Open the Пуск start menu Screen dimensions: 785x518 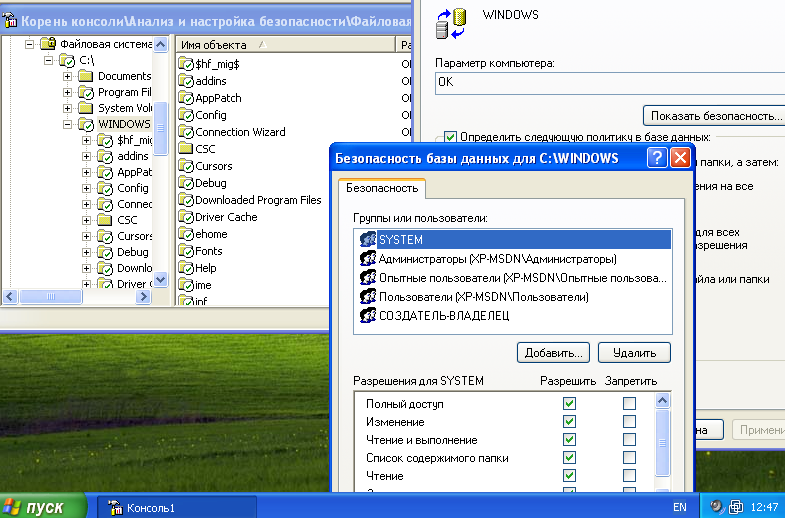(44, 506)
